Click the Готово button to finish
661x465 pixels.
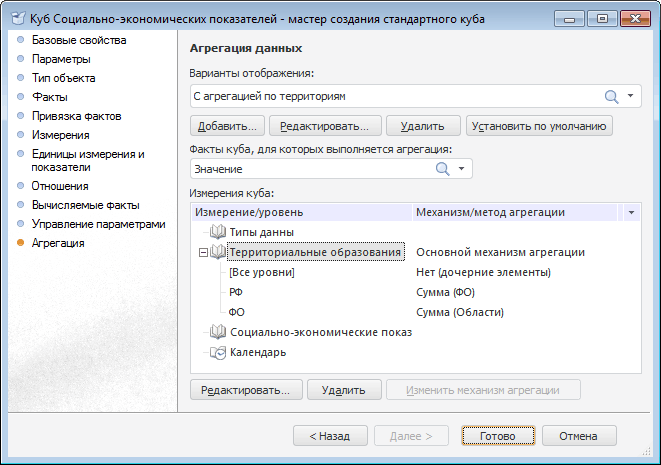pyautogui.click(x=497, y=436)
